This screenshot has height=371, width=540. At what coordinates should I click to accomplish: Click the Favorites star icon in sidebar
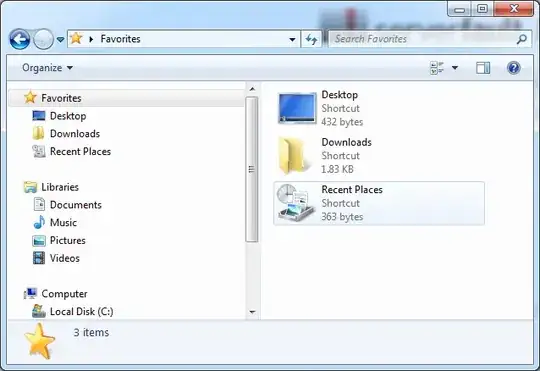coord(30,97)
